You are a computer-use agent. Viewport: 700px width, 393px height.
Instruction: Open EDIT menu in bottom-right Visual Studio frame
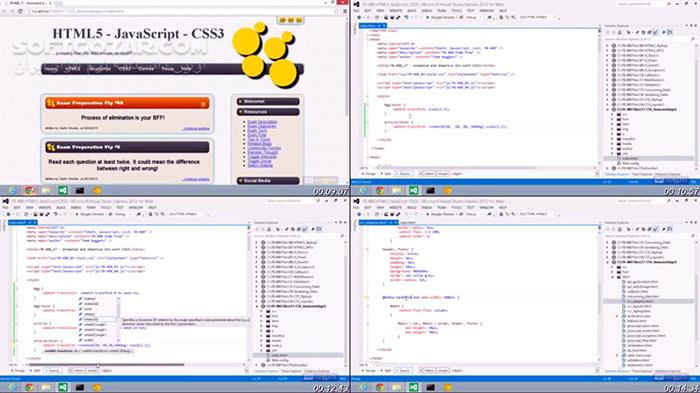coord(368,208)
